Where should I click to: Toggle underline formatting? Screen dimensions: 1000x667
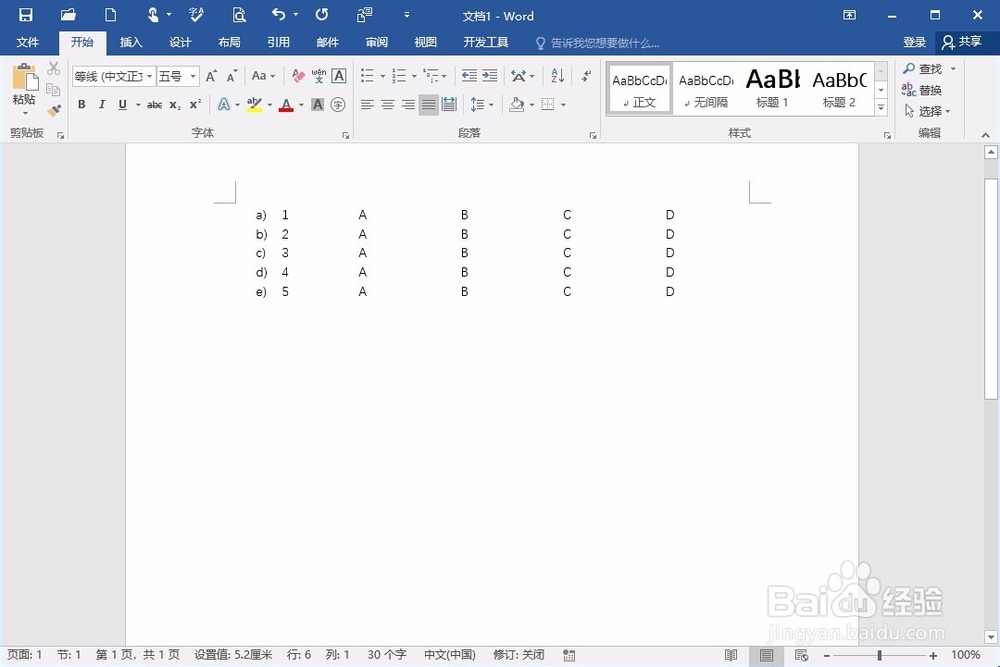click(122, 105)
